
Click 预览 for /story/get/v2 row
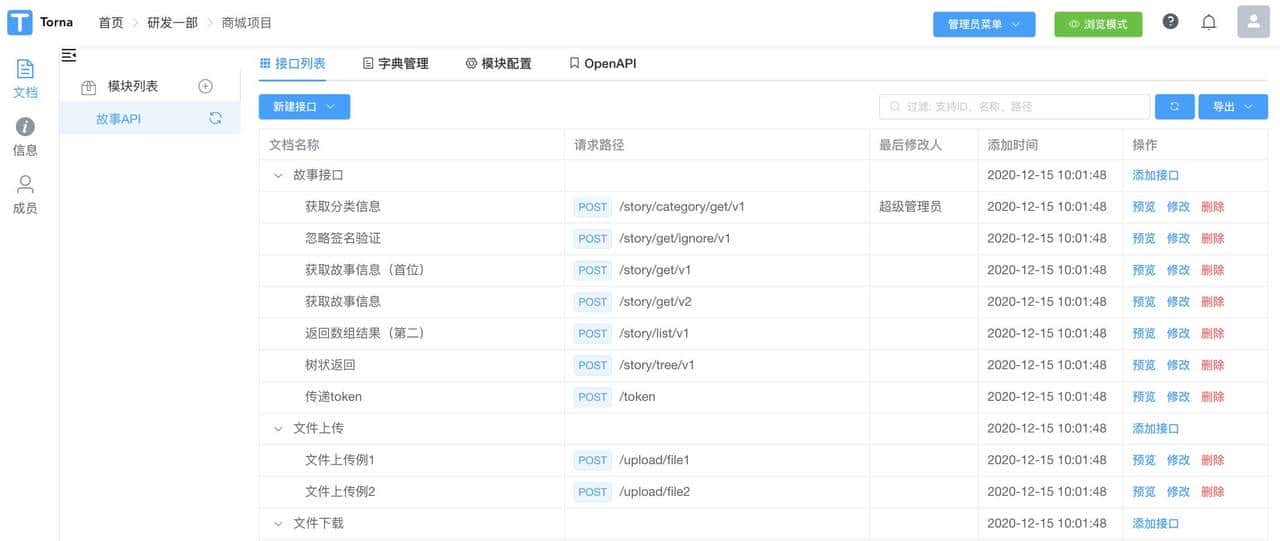pyautogui.click(x=1144, y=302)
